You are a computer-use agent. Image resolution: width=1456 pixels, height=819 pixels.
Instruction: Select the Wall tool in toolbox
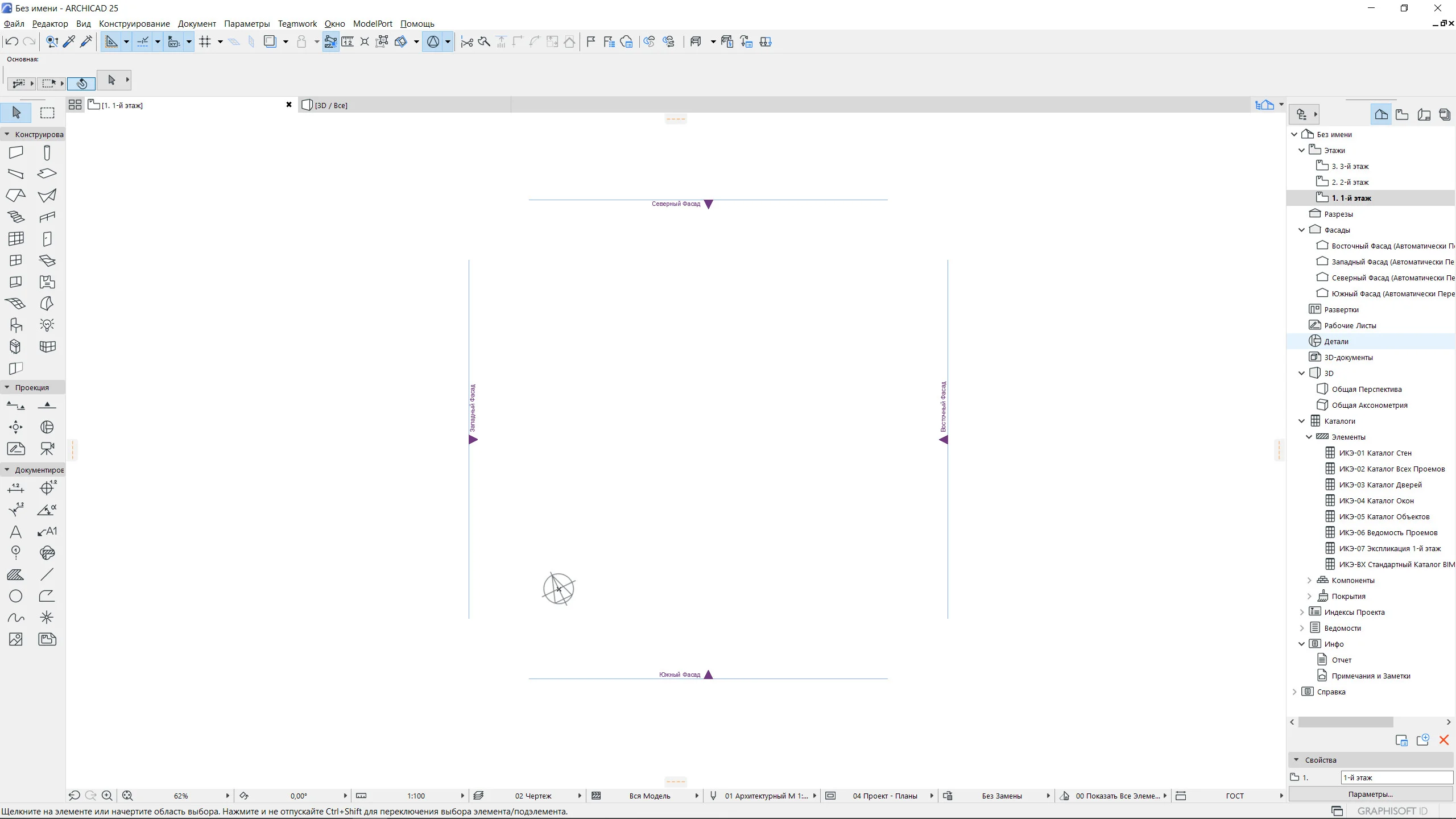16,152
